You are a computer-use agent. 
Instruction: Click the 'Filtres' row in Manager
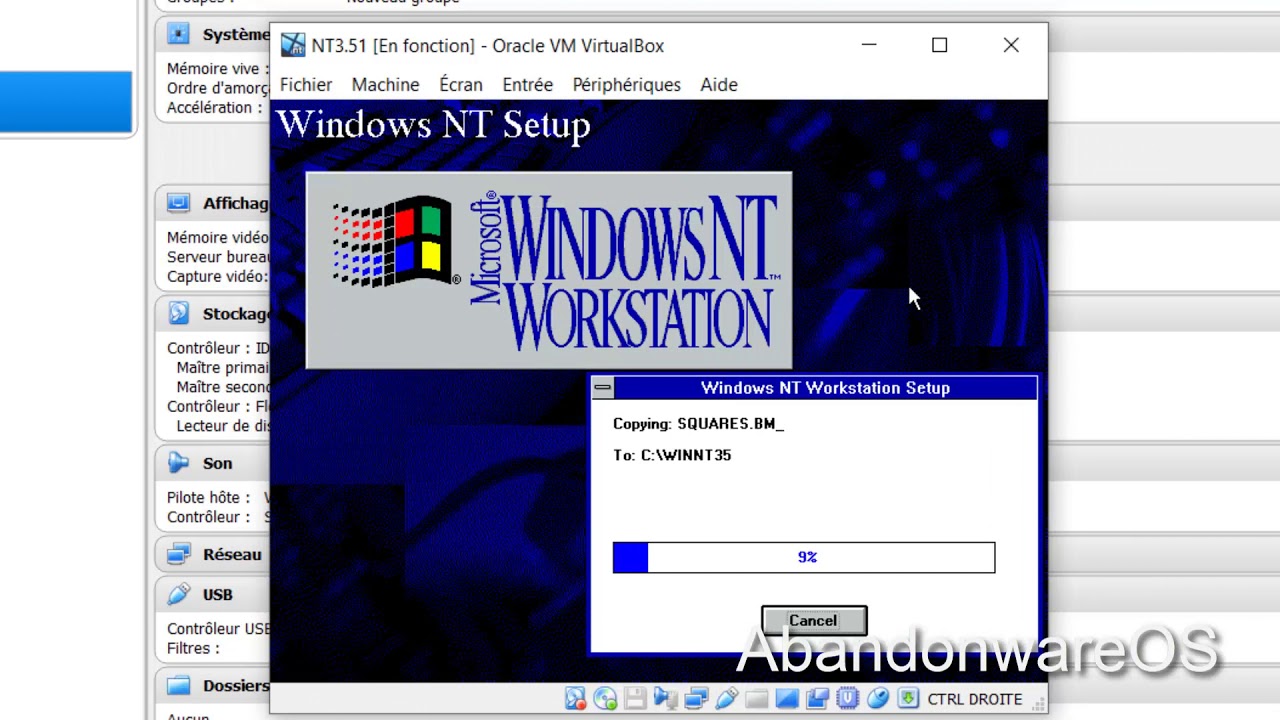point(193,648)
